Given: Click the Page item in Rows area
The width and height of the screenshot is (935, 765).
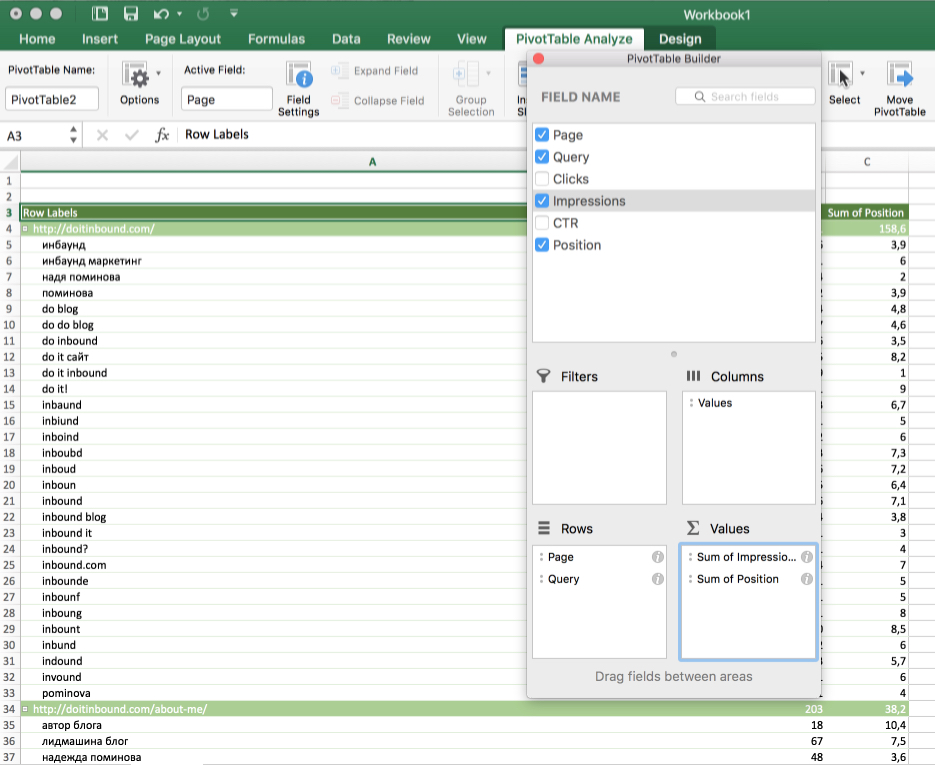Looking at the screenshot, I should [x=561, y=557].
